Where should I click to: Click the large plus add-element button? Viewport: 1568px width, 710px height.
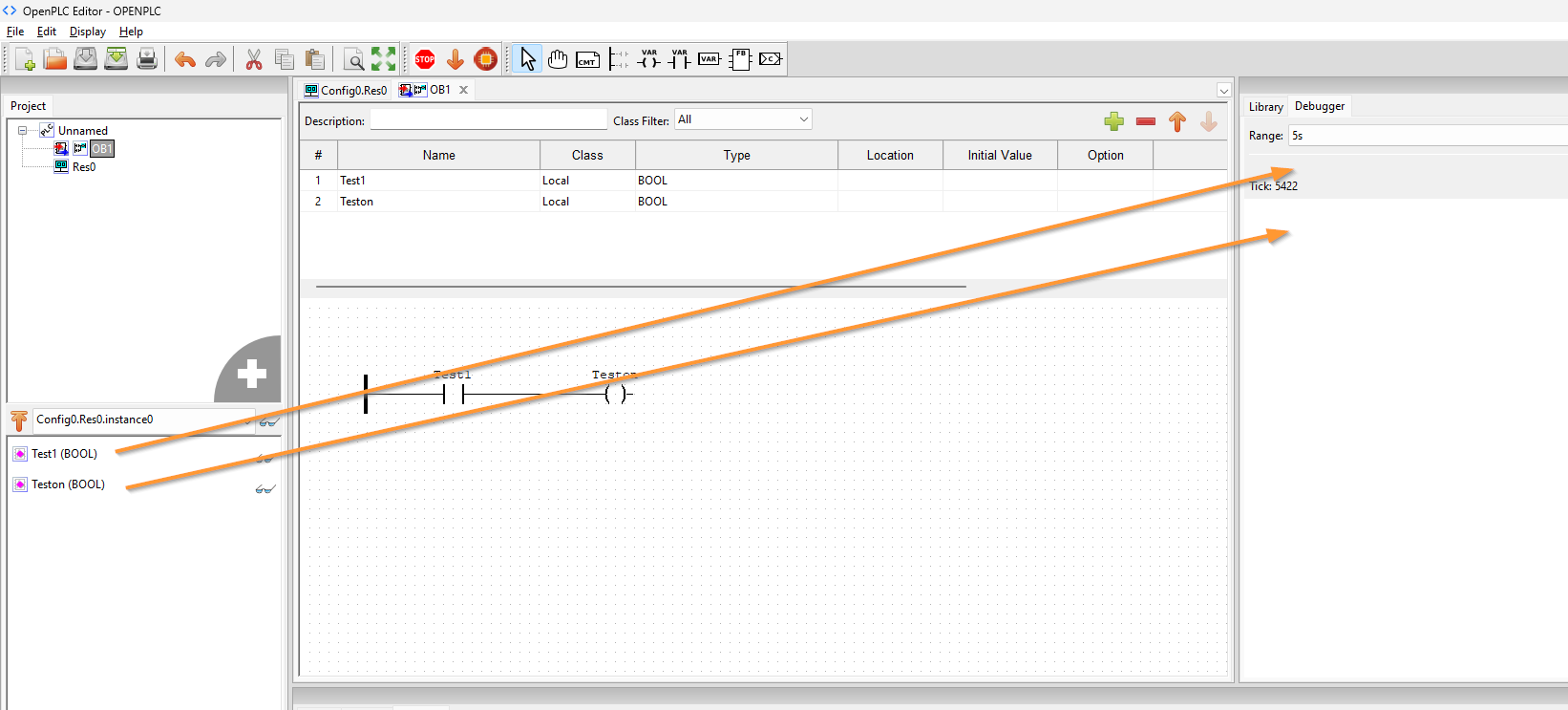click(252, 374)
